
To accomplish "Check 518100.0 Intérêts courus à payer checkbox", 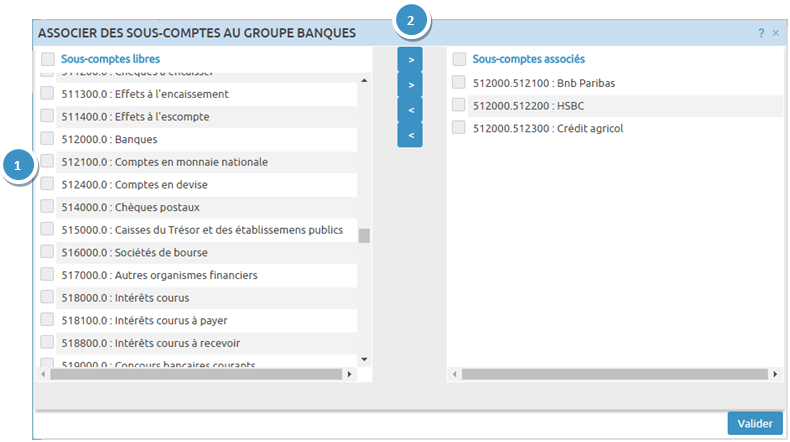I will (x=47, y=320).
